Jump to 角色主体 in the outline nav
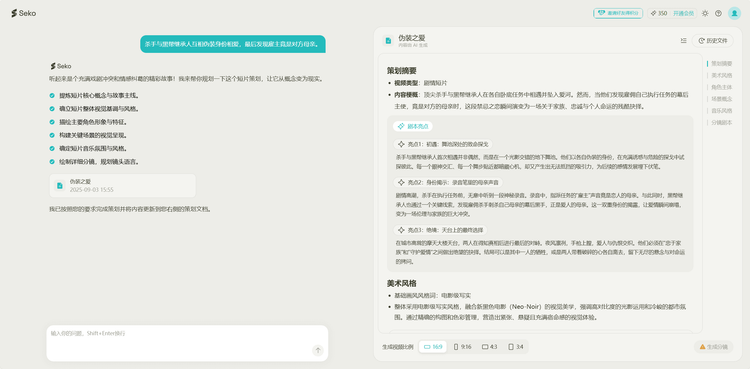 pos(721,87)
